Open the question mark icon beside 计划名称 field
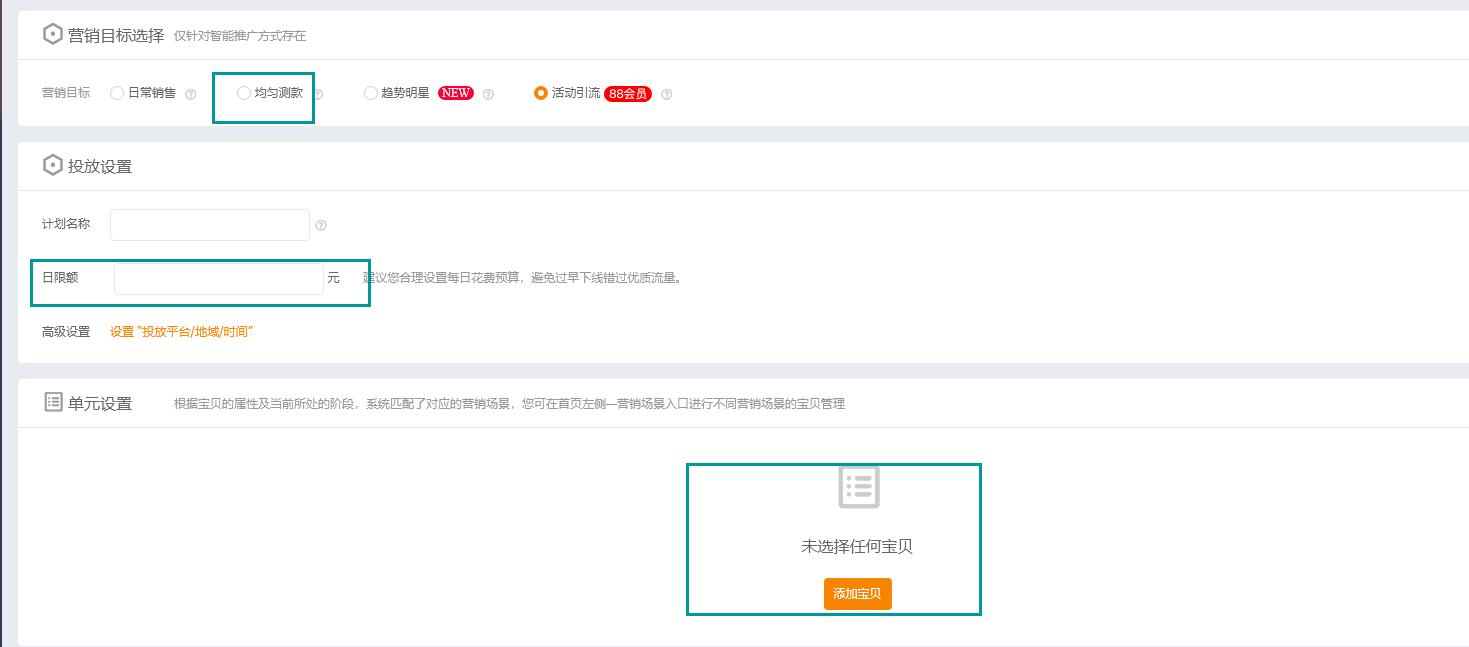Viewport: 1469px width, 647px height. pyautogui.click(x=321, y=225)
